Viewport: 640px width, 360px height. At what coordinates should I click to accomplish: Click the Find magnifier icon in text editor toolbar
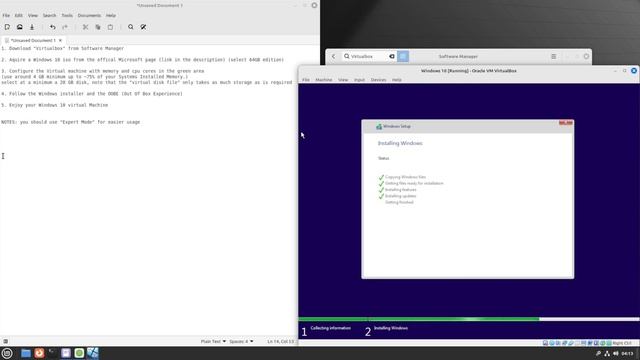pyautogui.click(x=131, y=27)
